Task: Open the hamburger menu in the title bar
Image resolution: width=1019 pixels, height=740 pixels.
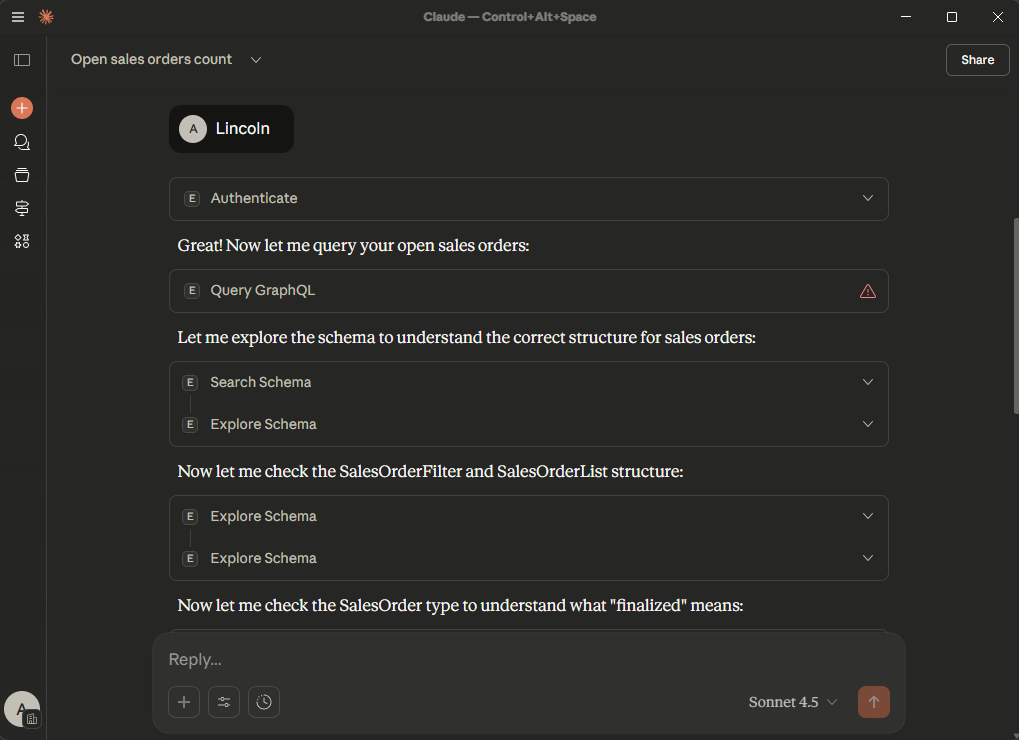Action: tap(18, 17)
